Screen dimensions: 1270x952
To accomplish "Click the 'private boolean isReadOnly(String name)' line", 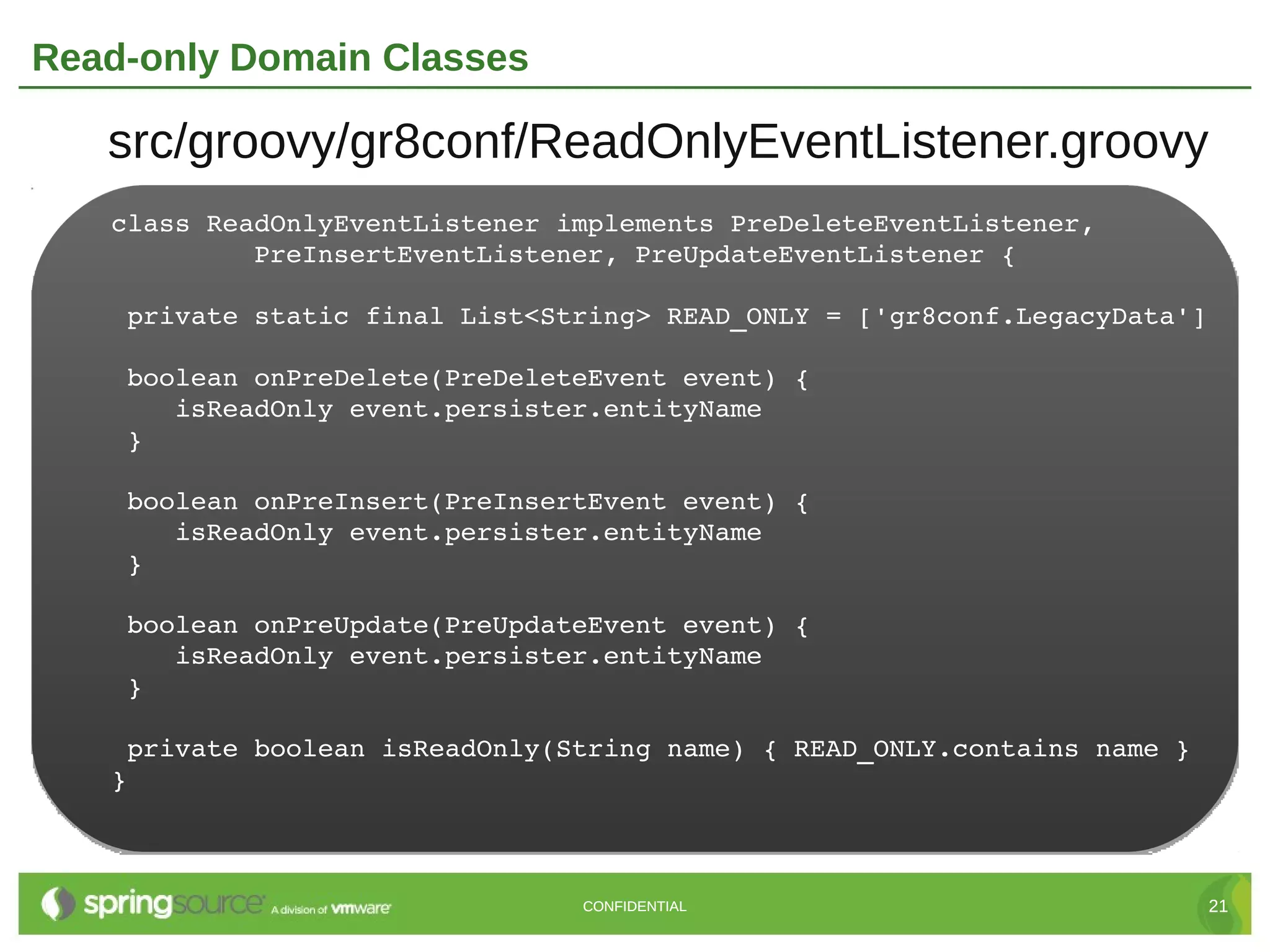I will (658, 749).
